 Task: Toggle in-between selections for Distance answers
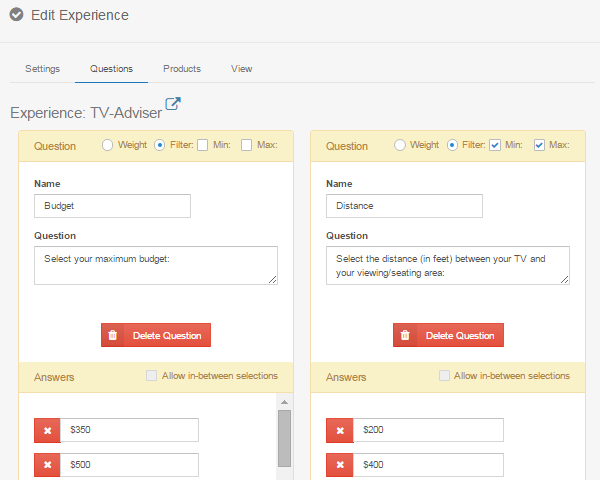tap(444, 376)
